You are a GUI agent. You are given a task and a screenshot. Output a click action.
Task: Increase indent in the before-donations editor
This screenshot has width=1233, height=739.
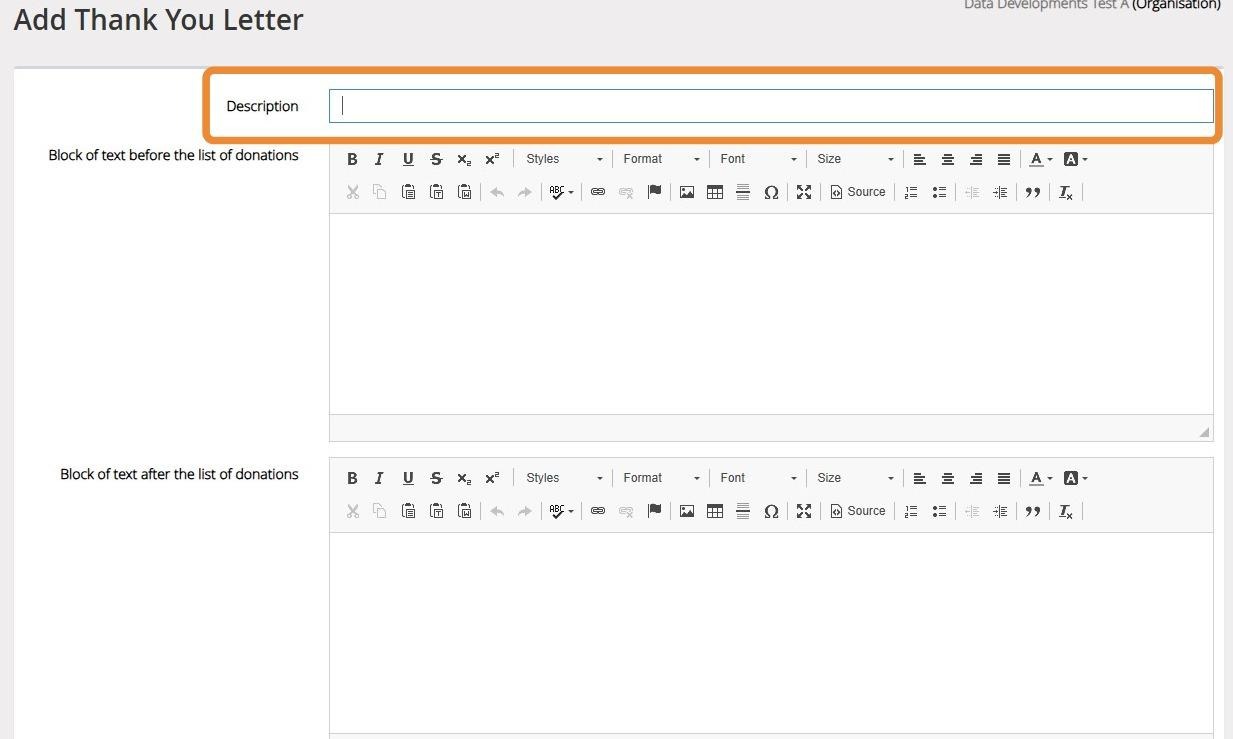[1000, 192]
